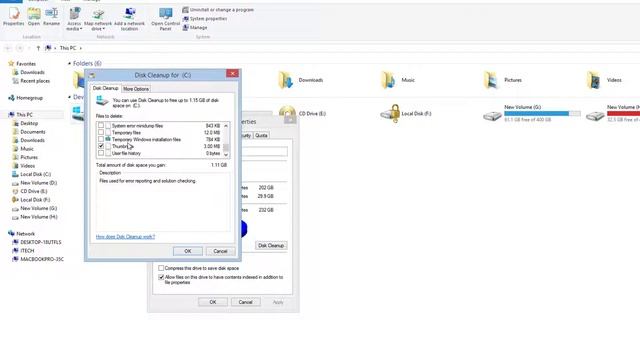Check Temporary Windows installation files
This screenshot has height=360, width=640.
click(x=101, y=139)
